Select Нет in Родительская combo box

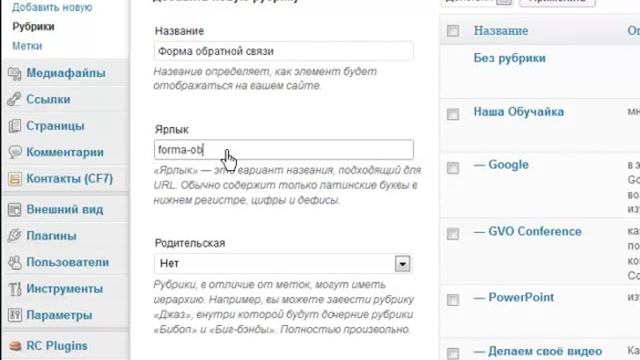(284, 264)
